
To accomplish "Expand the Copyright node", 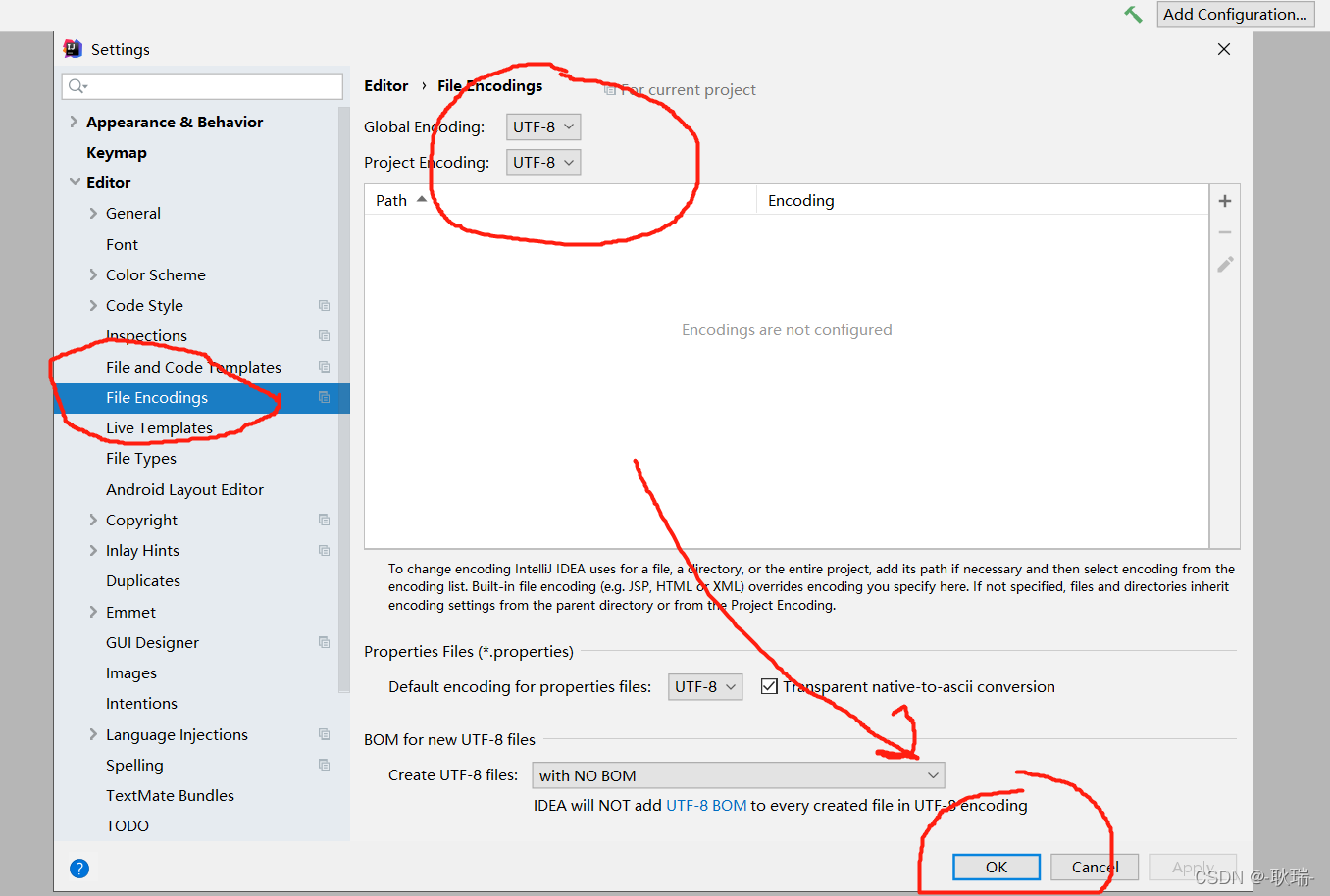I will point(93,520).
